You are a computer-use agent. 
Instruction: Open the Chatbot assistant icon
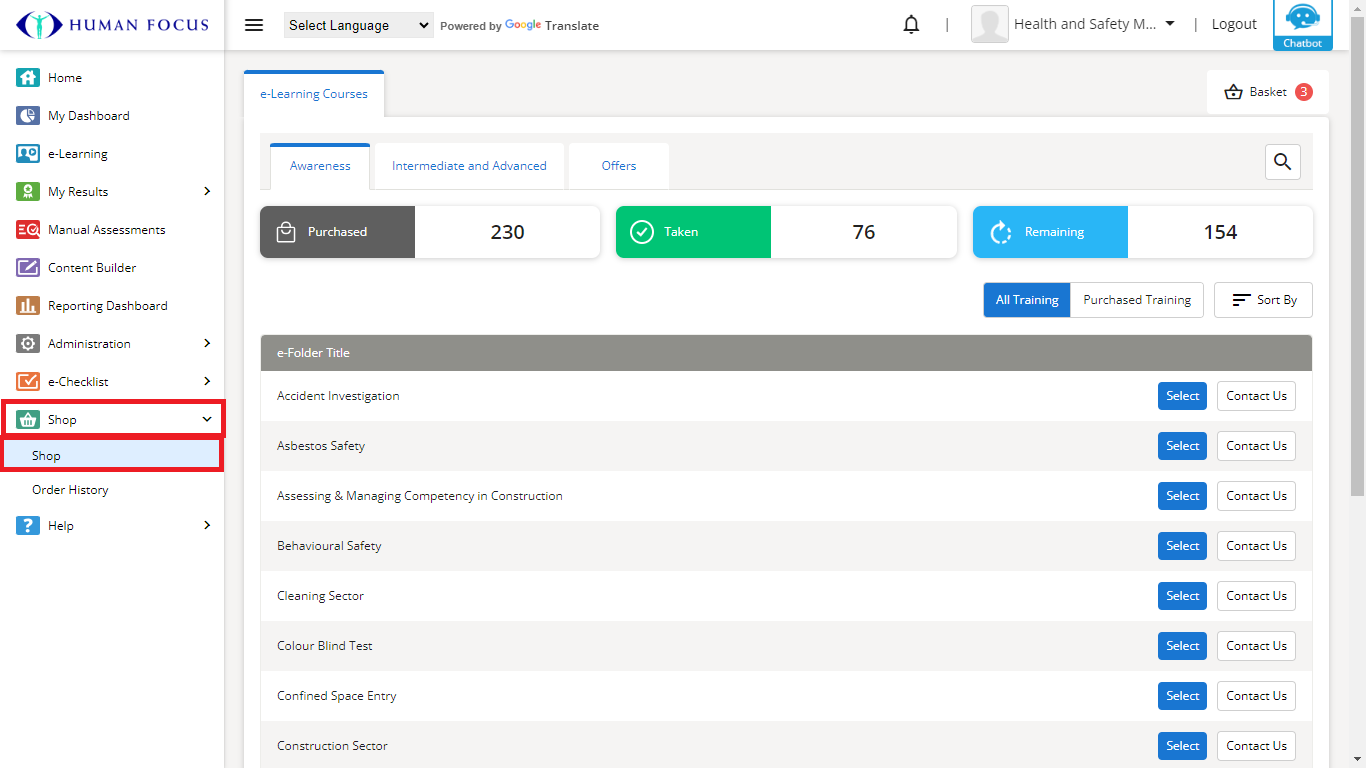[x=1302, y=24]
